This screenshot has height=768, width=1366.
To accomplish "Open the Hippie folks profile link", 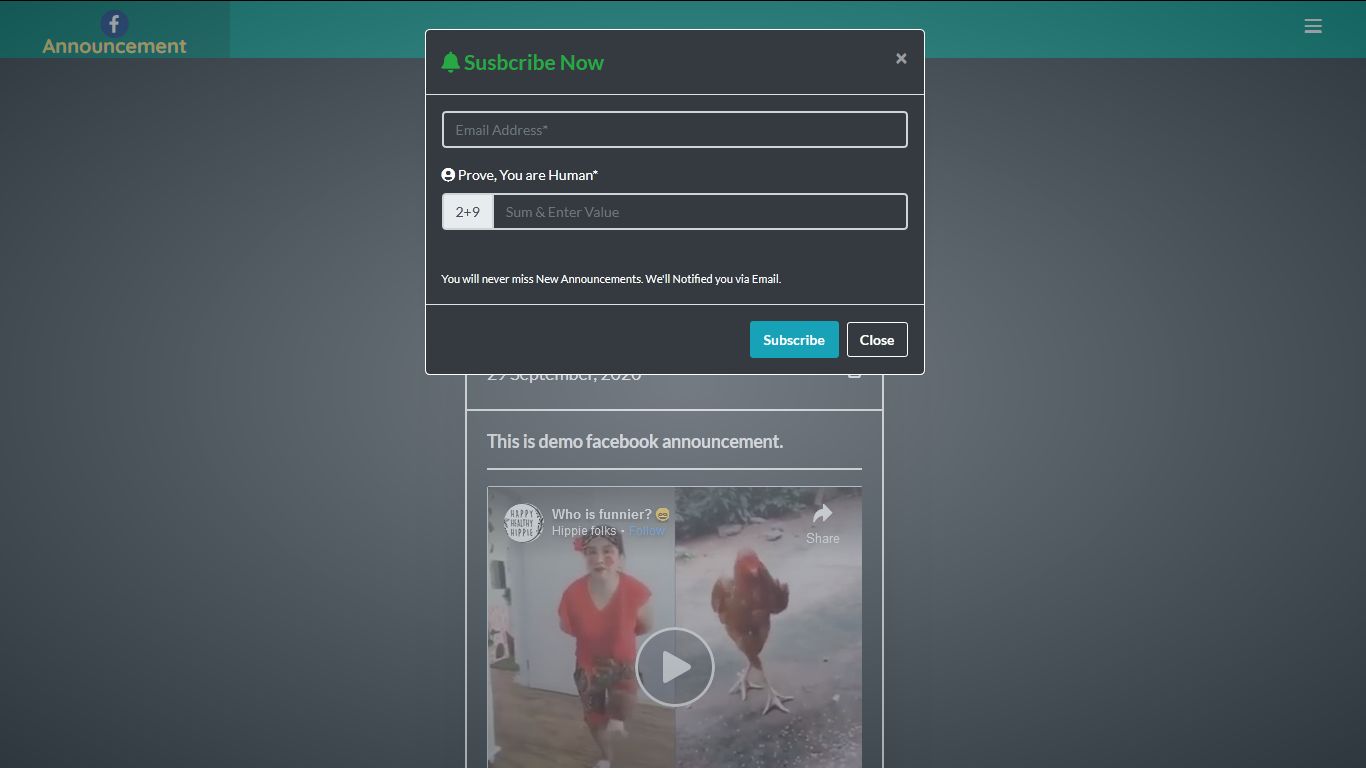I will click(x=583, y=530).
